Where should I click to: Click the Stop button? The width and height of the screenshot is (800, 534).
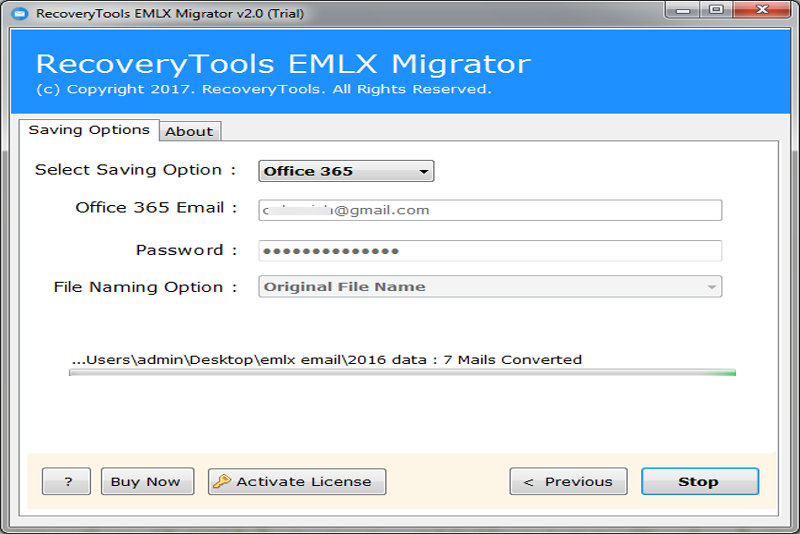(x=700, y=481)
